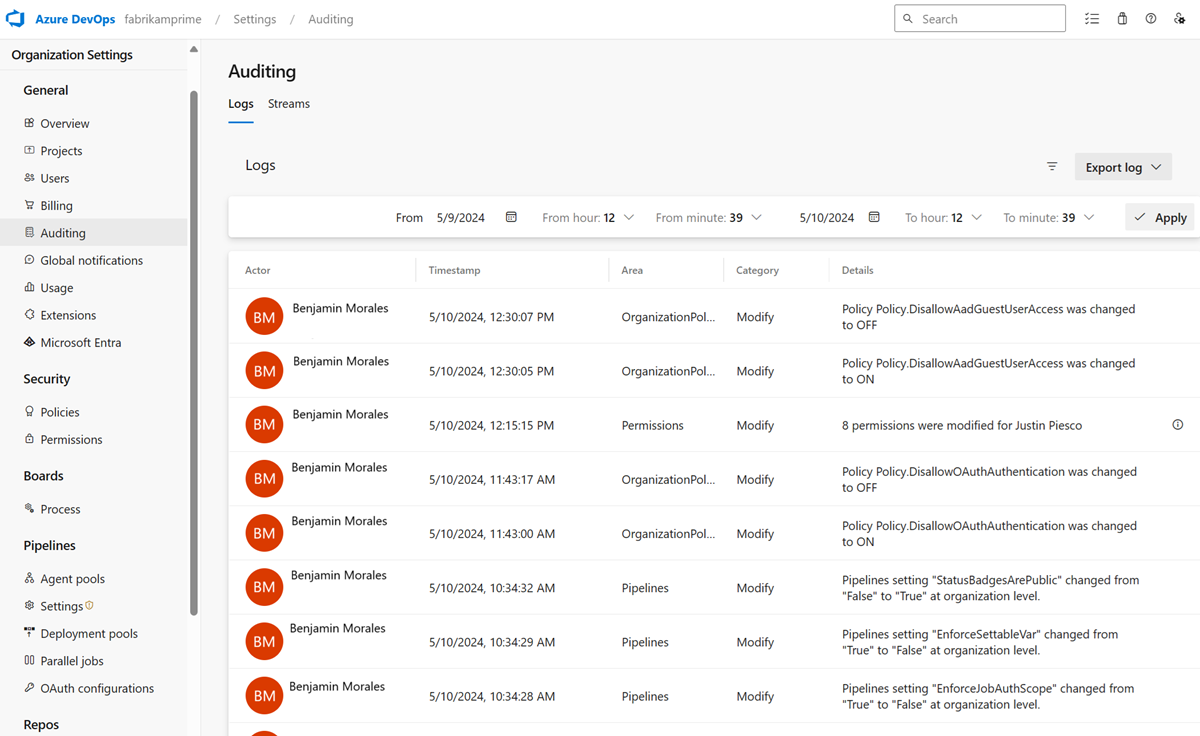The height and width of the screenshot is (736, 1200).
Task: Open the work items checklist icon
Action: 1092,18
